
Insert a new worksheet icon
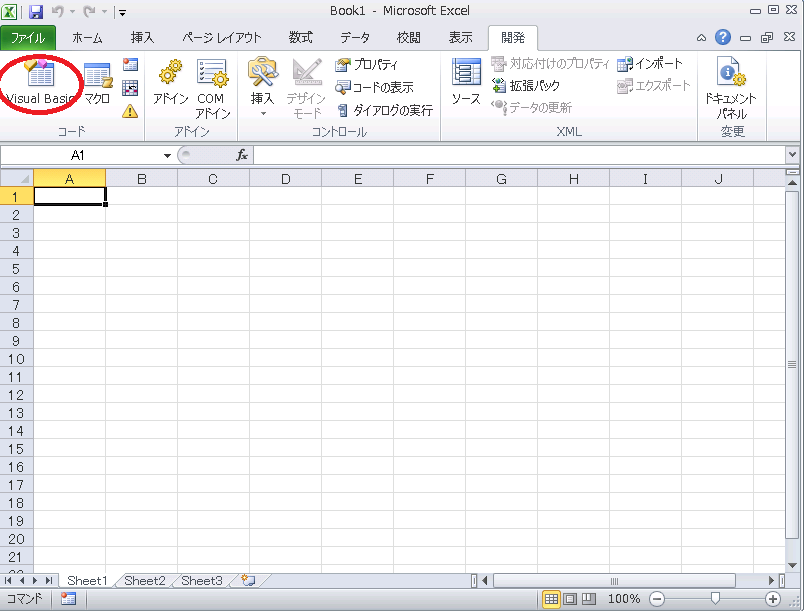coord(249,580)
